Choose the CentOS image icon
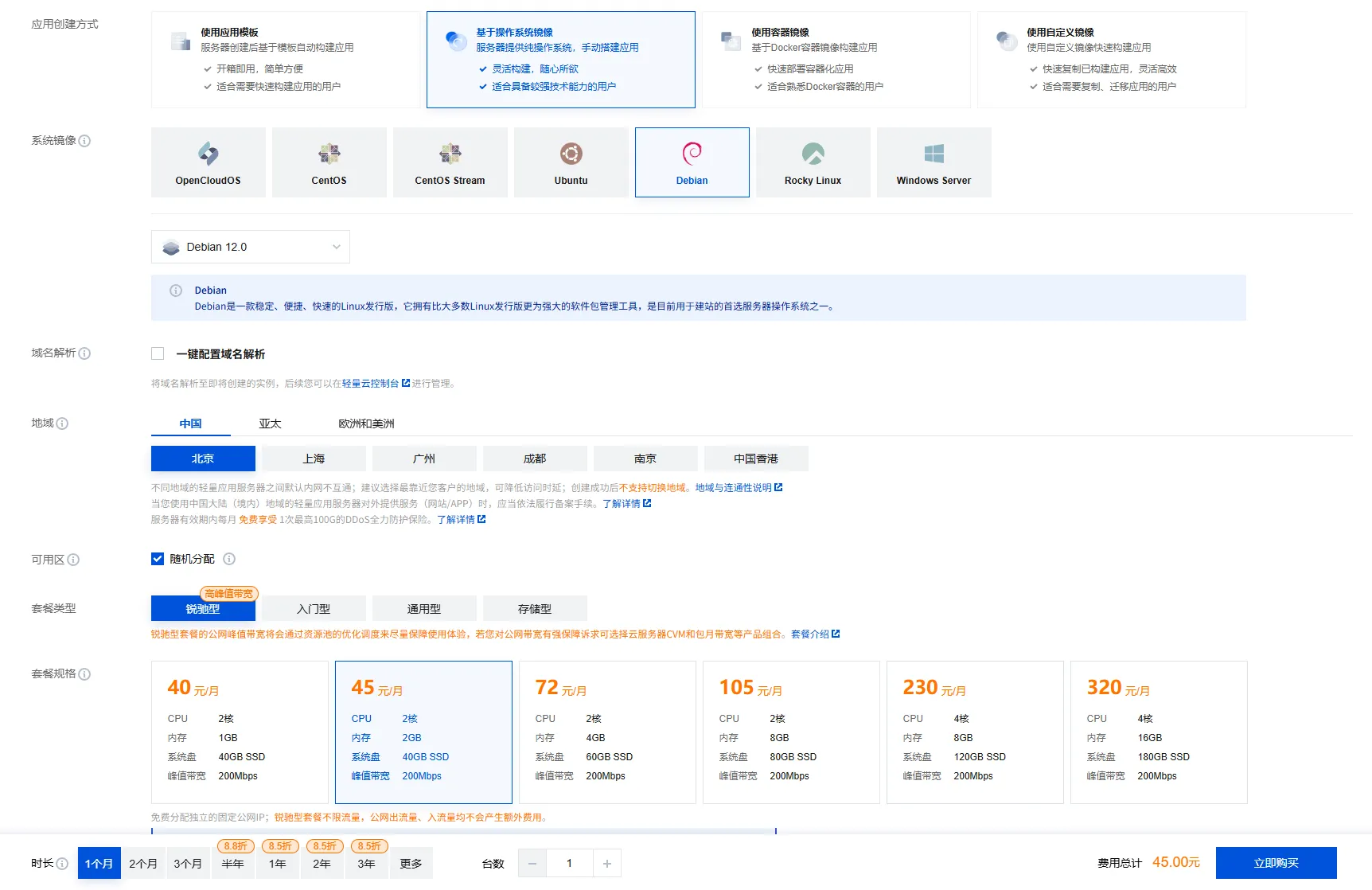Screen dimensions: 1372x890 (329, 154)
